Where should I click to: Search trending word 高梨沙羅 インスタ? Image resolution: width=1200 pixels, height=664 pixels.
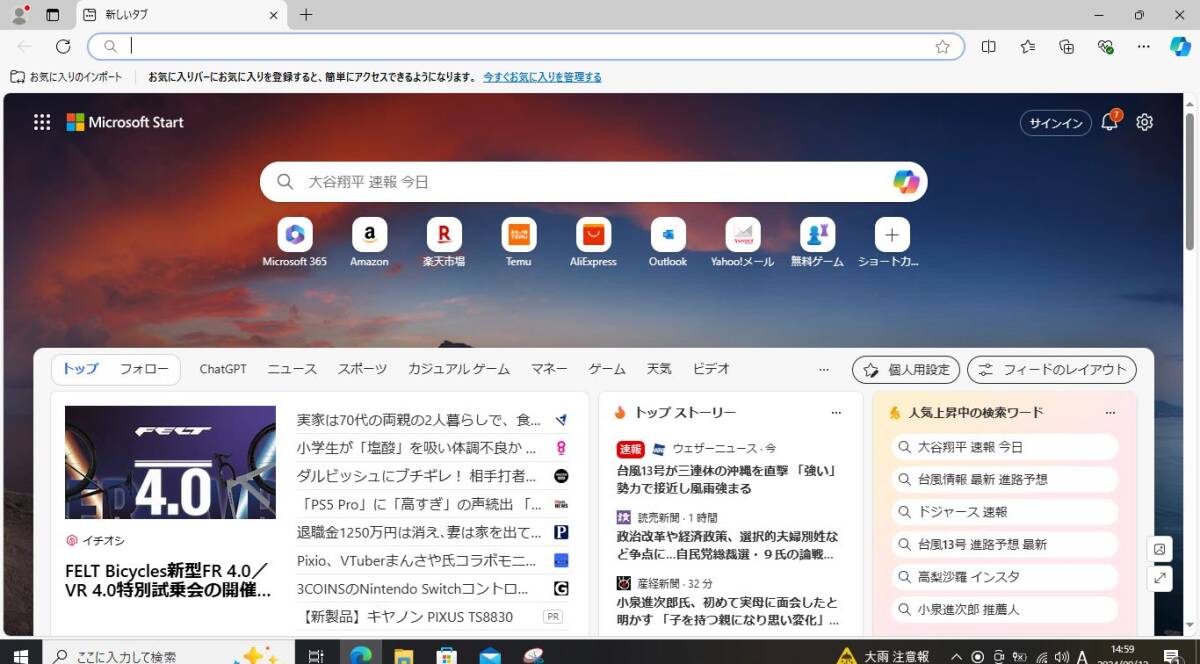click(x=1004, y=577)
